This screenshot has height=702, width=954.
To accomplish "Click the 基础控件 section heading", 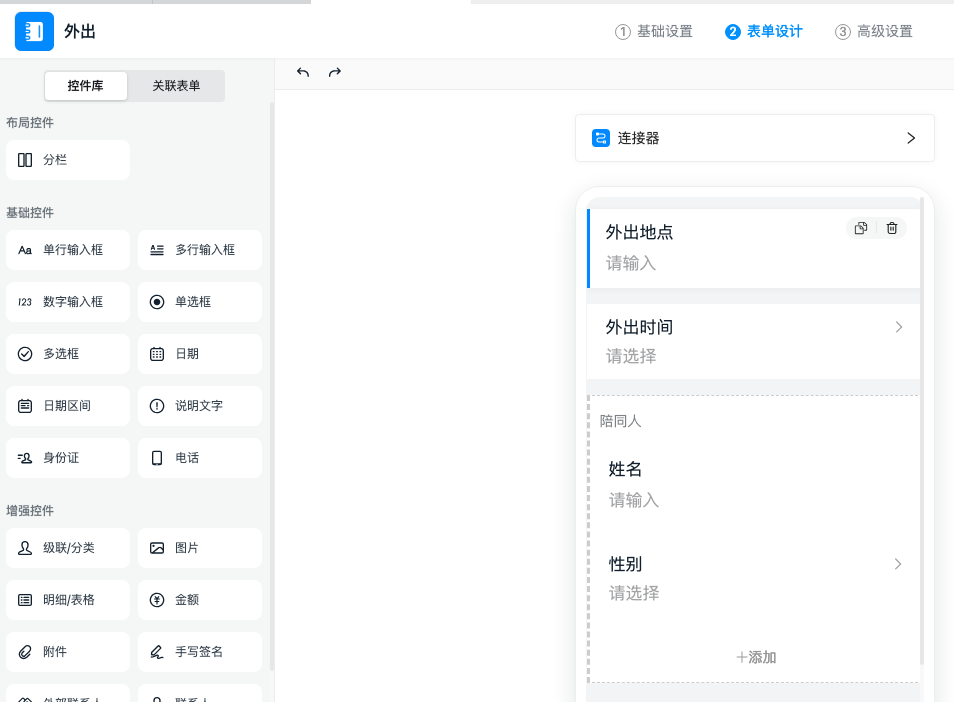I will [30, 213].
